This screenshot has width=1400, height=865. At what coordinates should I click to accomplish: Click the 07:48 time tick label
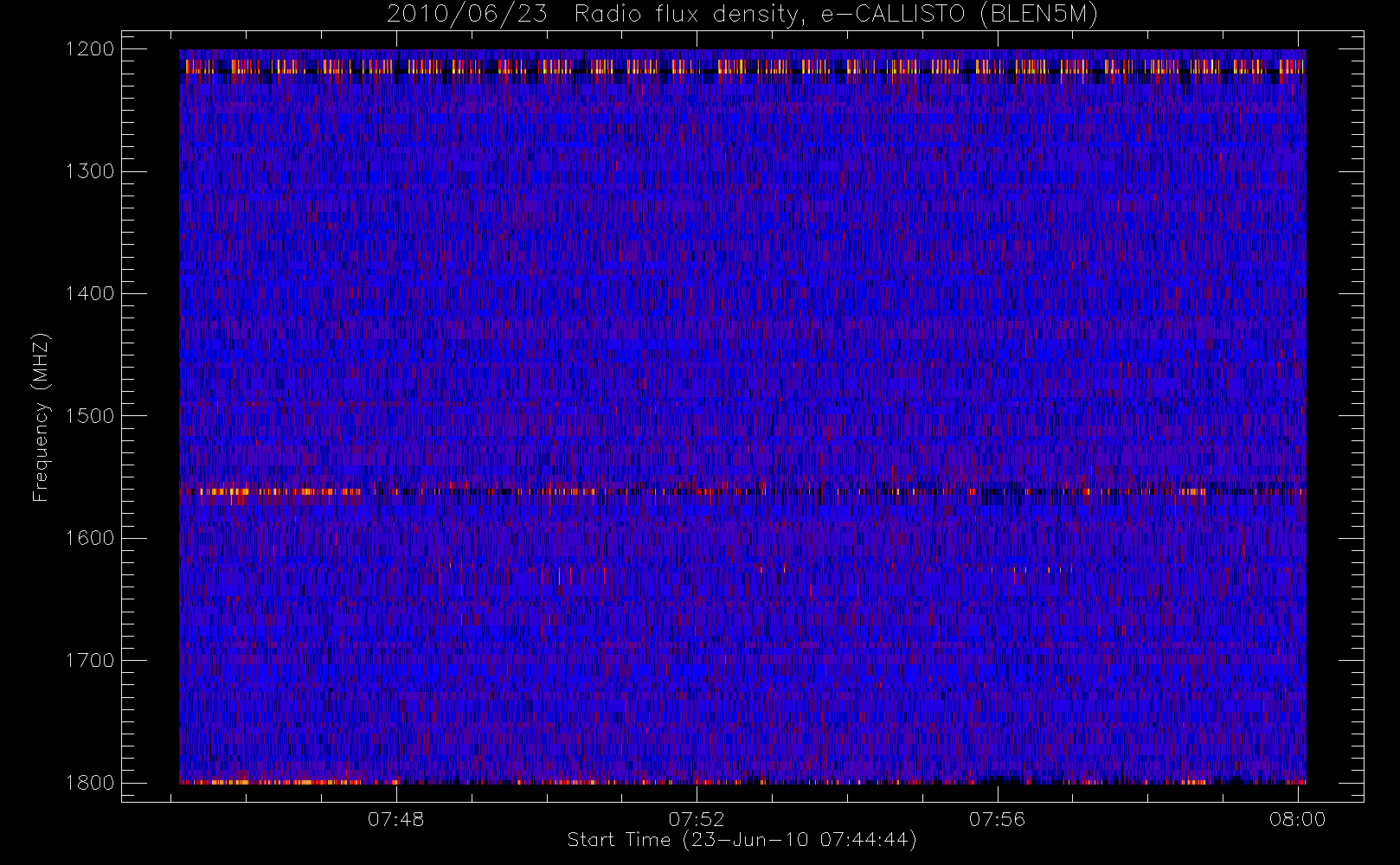coord(396,819)
